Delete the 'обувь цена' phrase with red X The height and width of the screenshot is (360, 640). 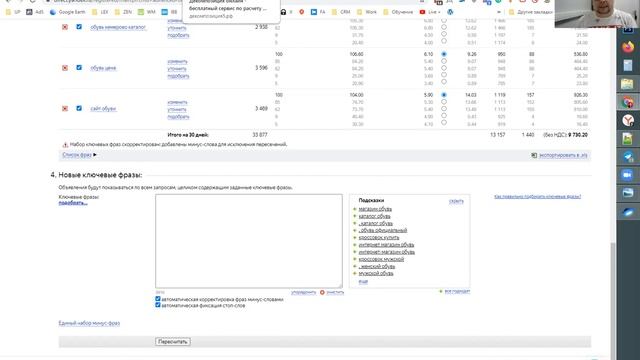65,68
